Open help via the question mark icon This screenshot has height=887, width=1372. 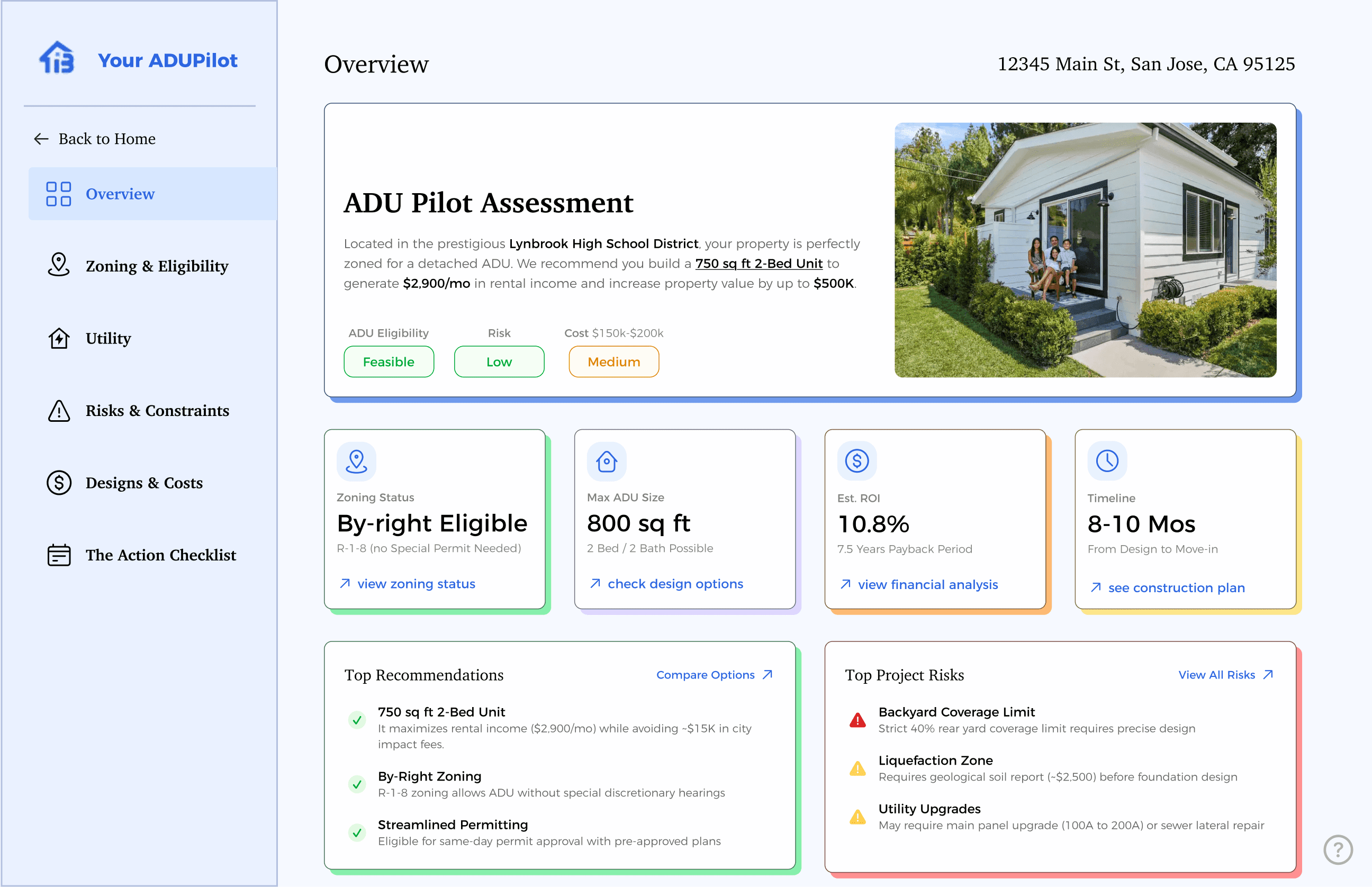(1338, 850)
